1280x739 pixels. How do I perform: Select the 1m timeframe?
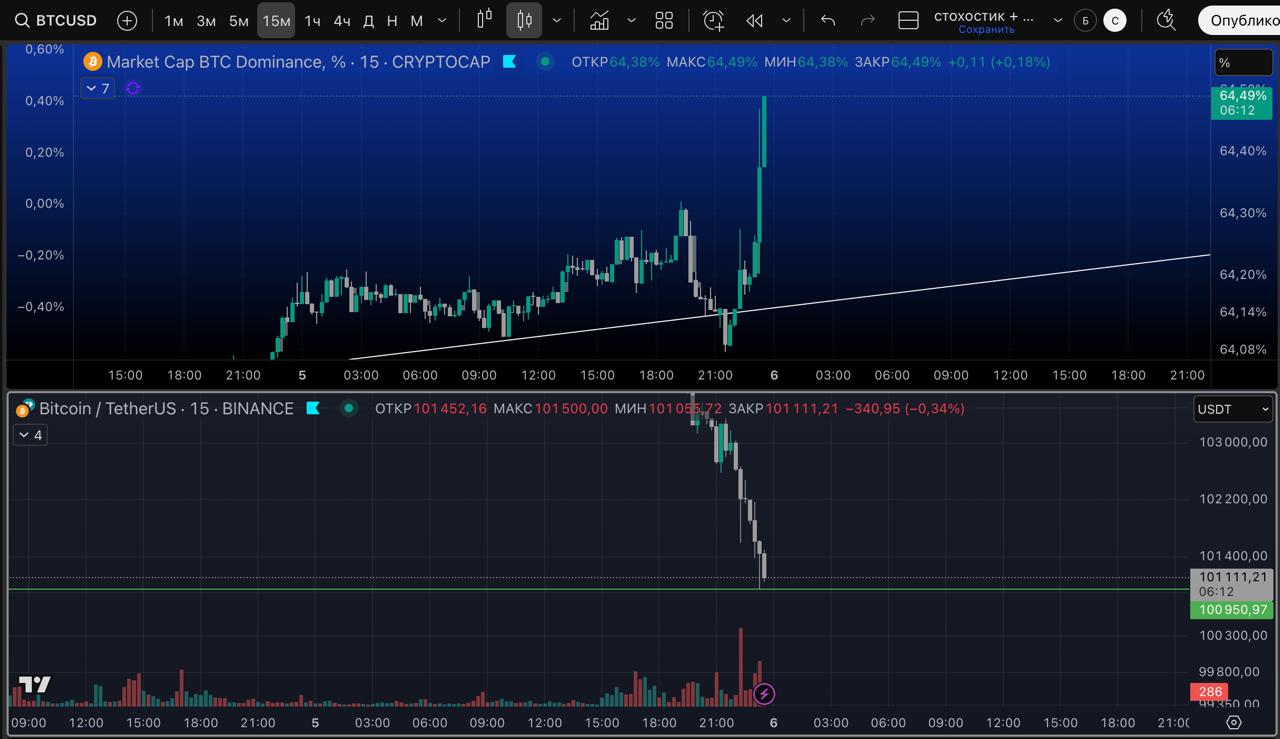[x=174, y=20]
